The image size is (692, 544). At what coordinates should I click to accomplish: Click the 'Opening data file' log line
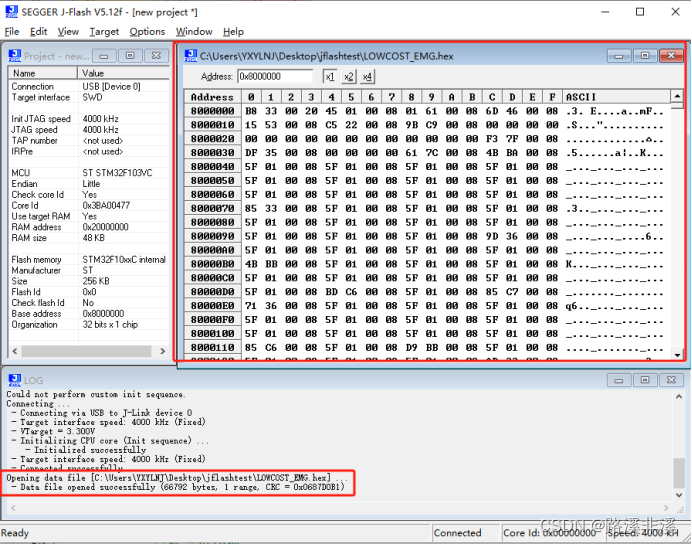tap(177, 478)
